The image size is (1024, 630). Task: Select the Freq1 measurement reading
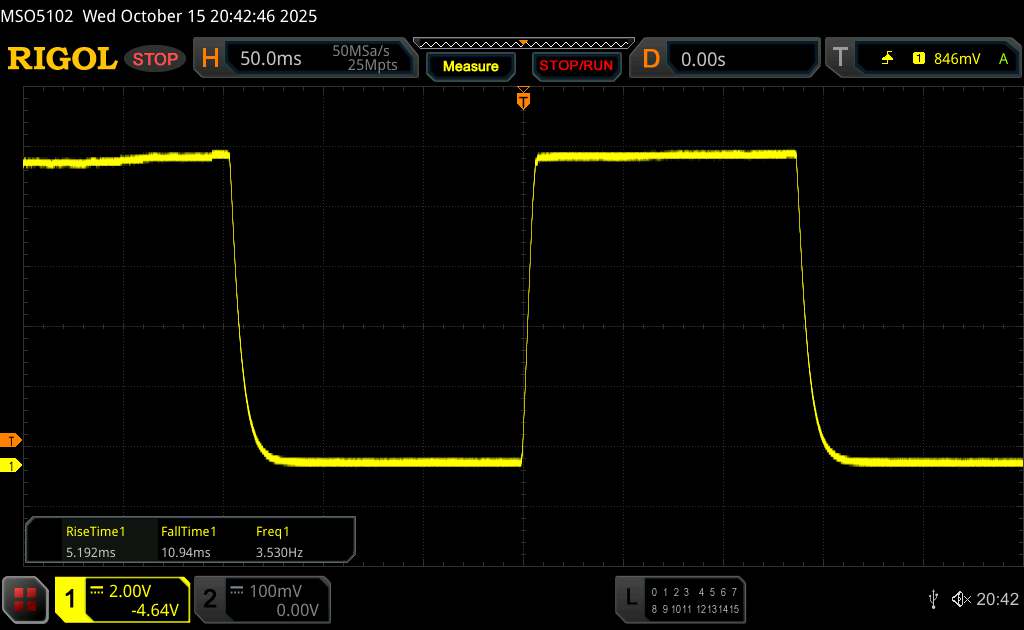pos(279,542)
